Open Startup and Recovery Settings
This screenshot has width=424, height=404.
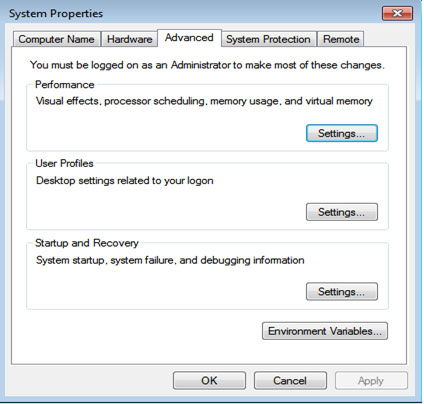point(342,292)
